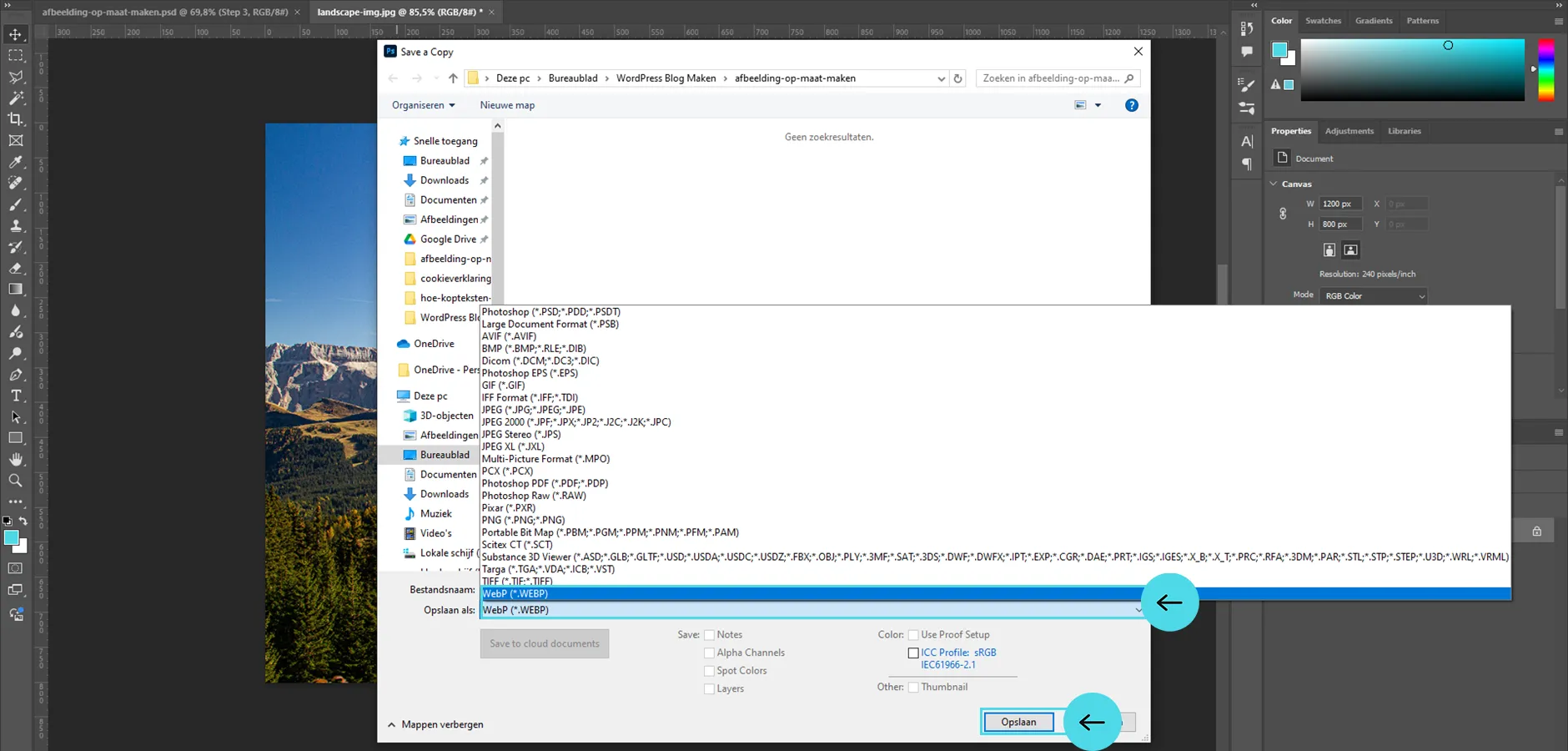Tick the Notes save option checkbox
This screenshot has width=1568, height=751.
tap(710, 635)
